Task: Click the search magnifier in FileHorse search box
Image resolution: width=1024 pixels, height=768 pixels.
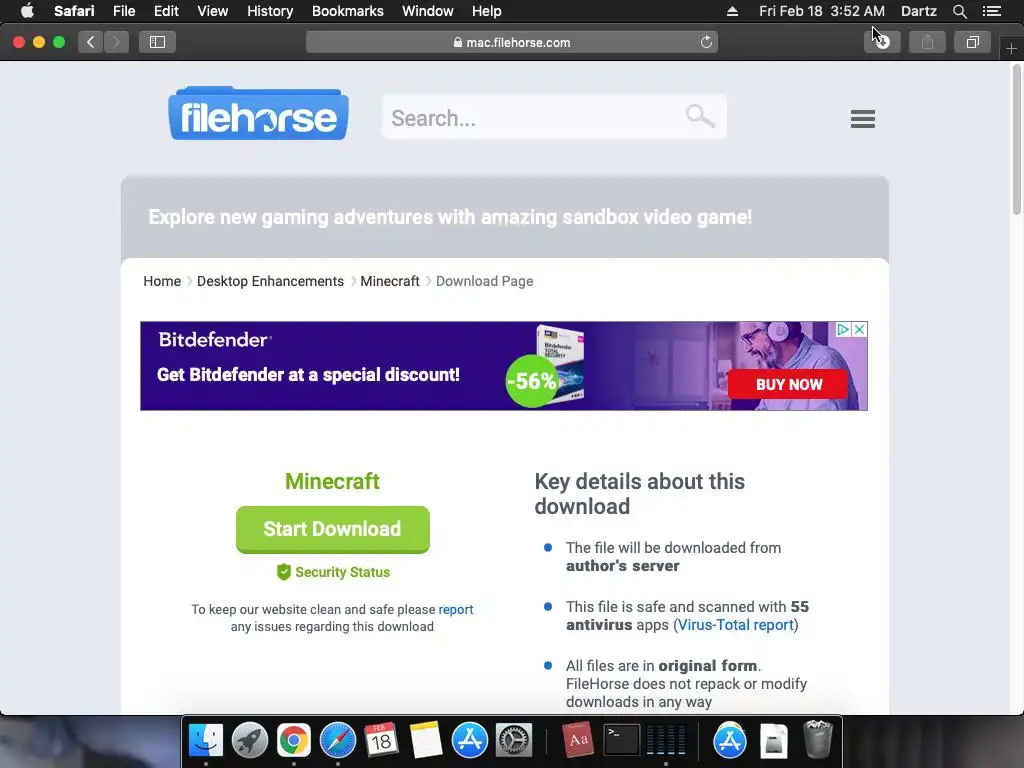Action: click(x=700, y=116)
